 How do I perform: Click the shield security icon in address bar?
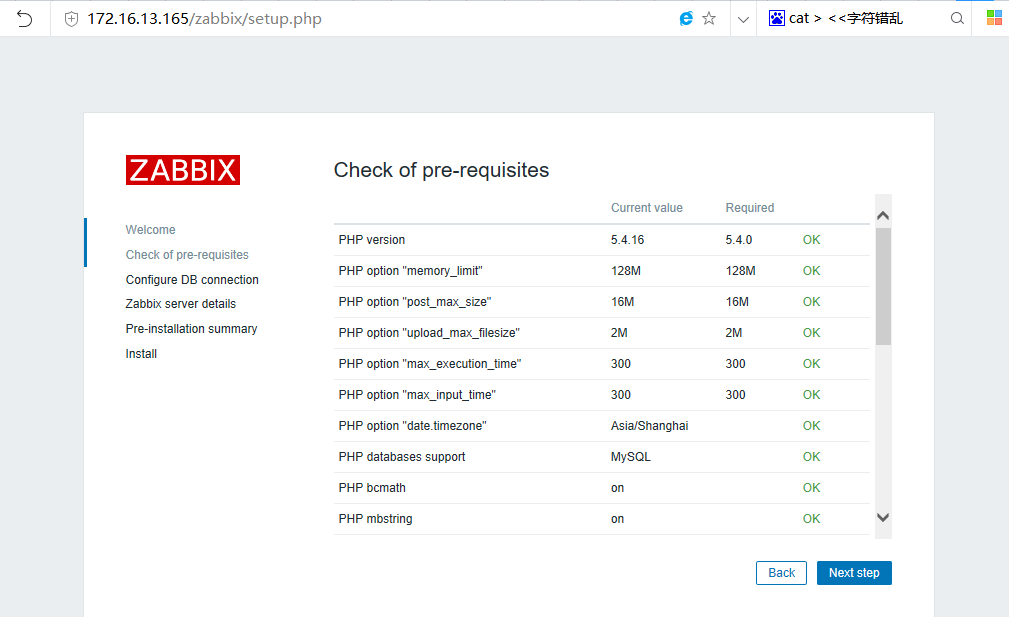tap(71, 19)
